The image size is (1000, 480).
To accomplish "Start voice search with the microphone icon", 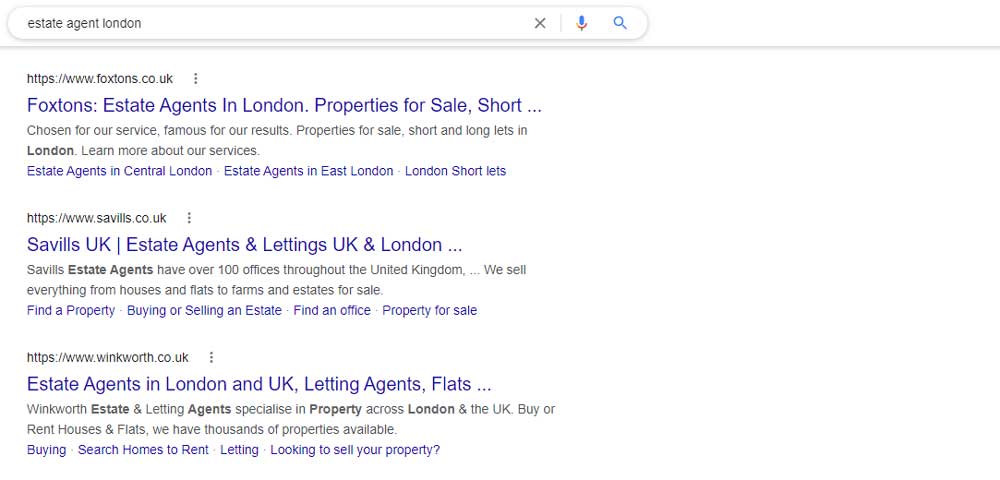I will pos(582,23).
